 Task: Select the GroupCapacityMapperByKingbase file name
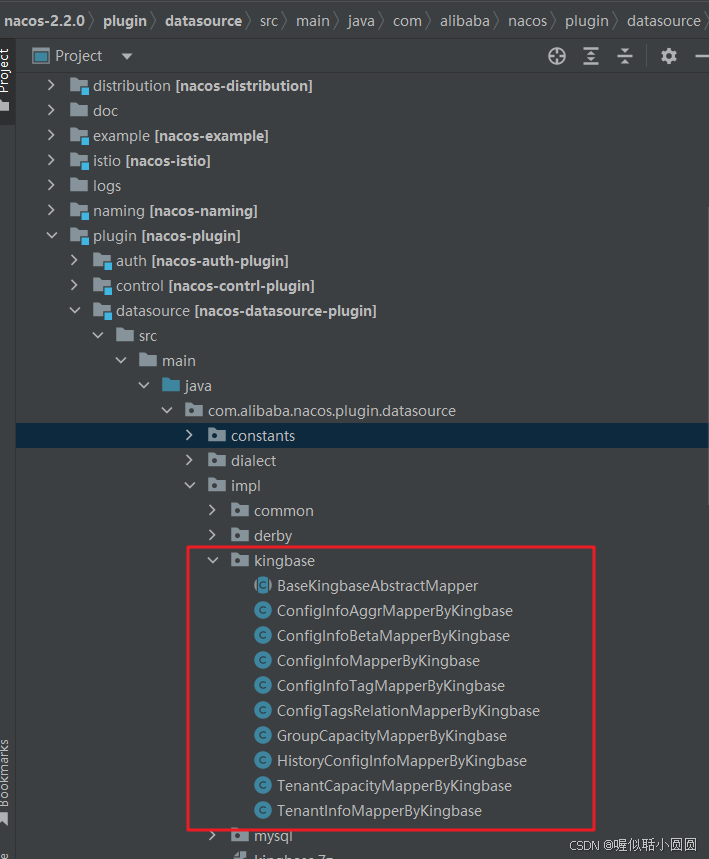point(392,736)
